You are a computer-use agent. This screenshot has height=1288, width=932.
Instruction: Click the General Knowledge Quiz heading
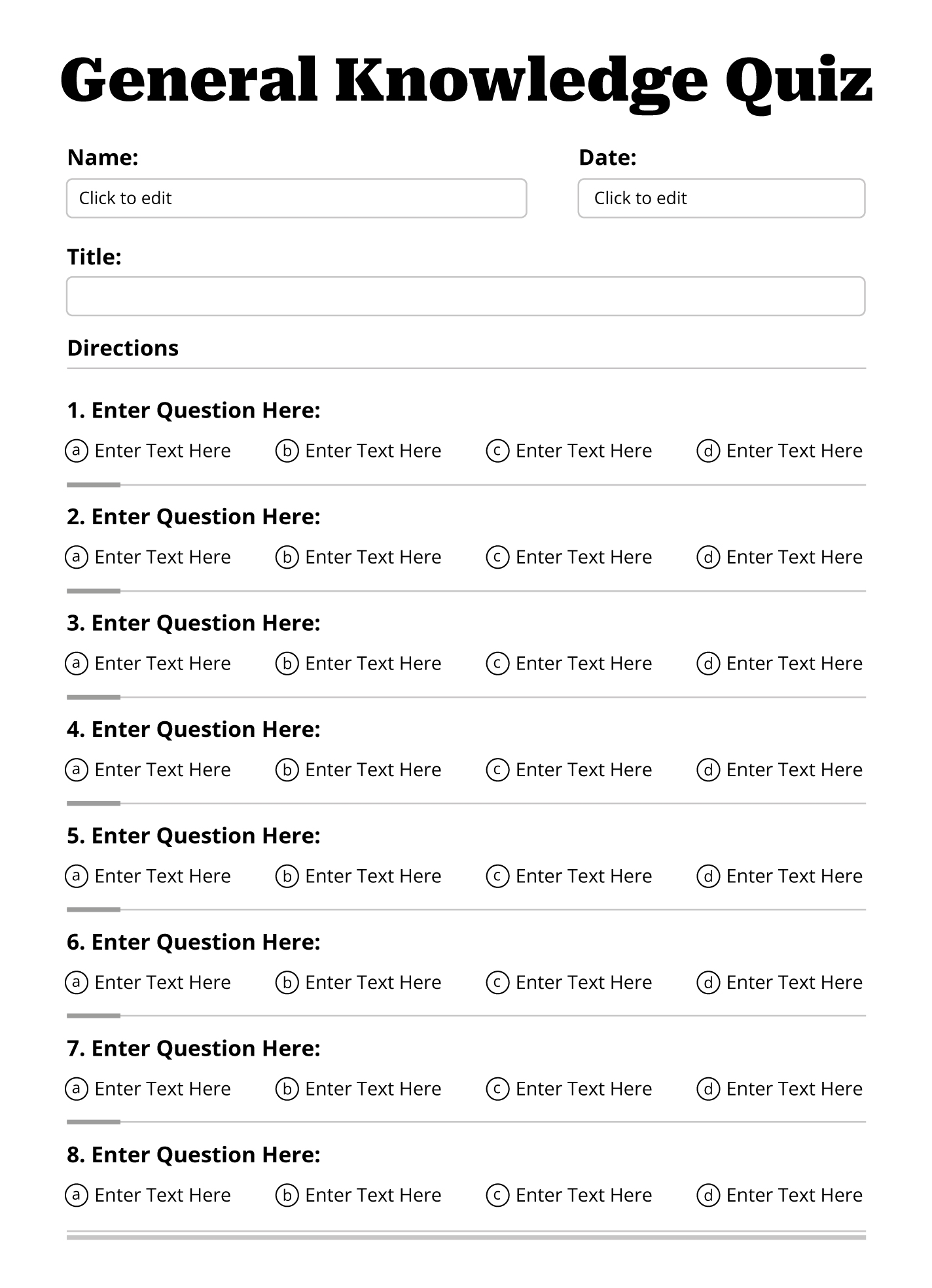[x=466, y=80]
